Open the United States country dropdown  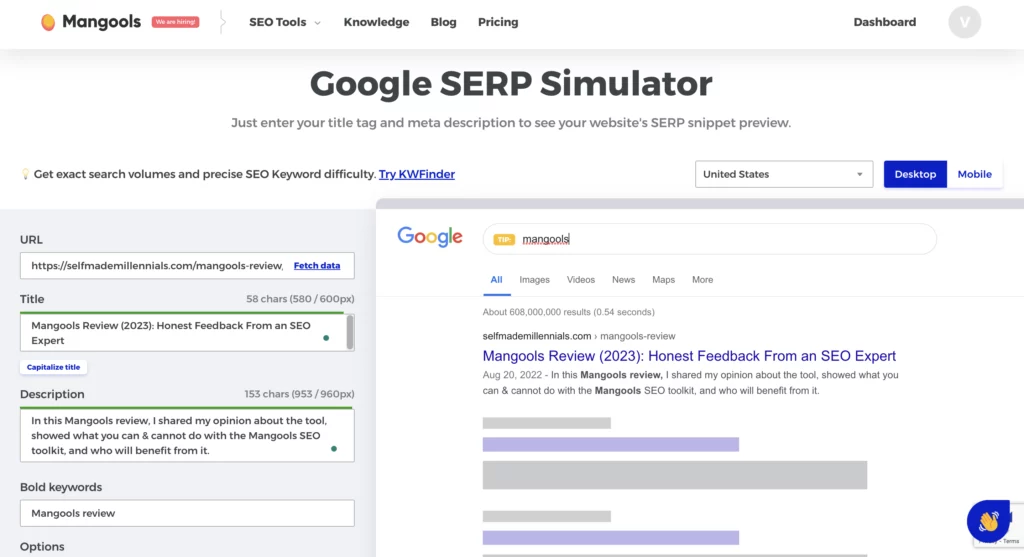click(784, 174)
